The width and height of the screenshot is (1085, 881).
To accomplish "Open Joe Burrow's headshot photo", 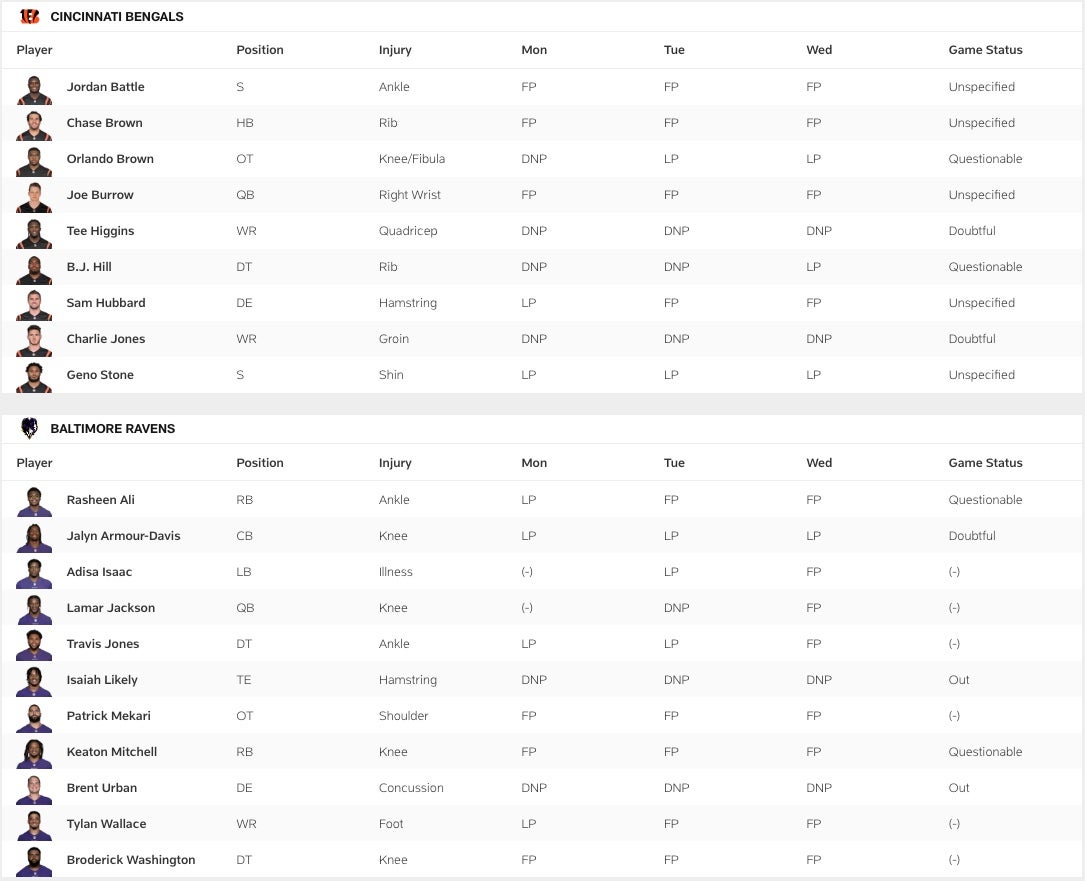I will [34, 196].
